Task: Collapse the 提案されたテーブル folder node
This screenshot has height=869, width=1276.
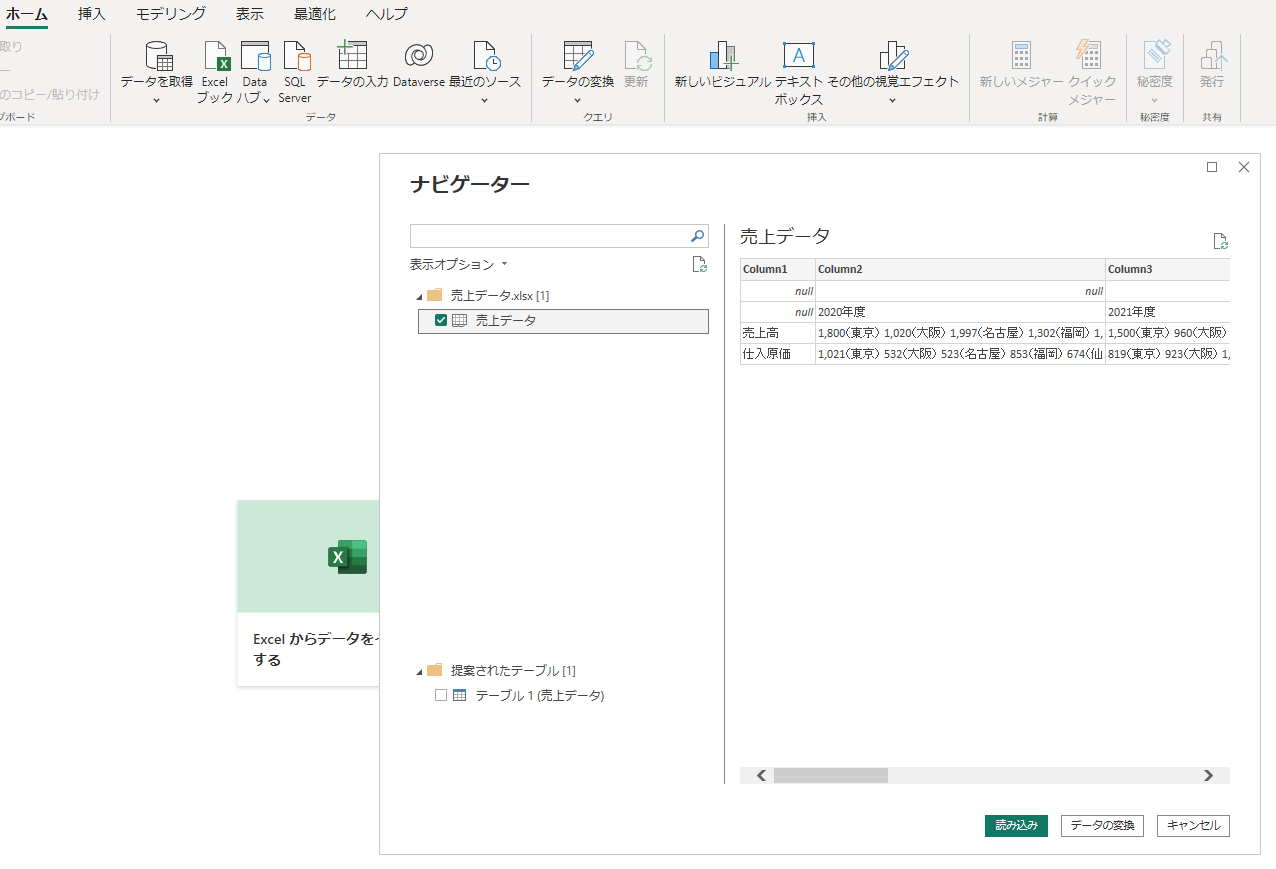Action: pos(418,671)
